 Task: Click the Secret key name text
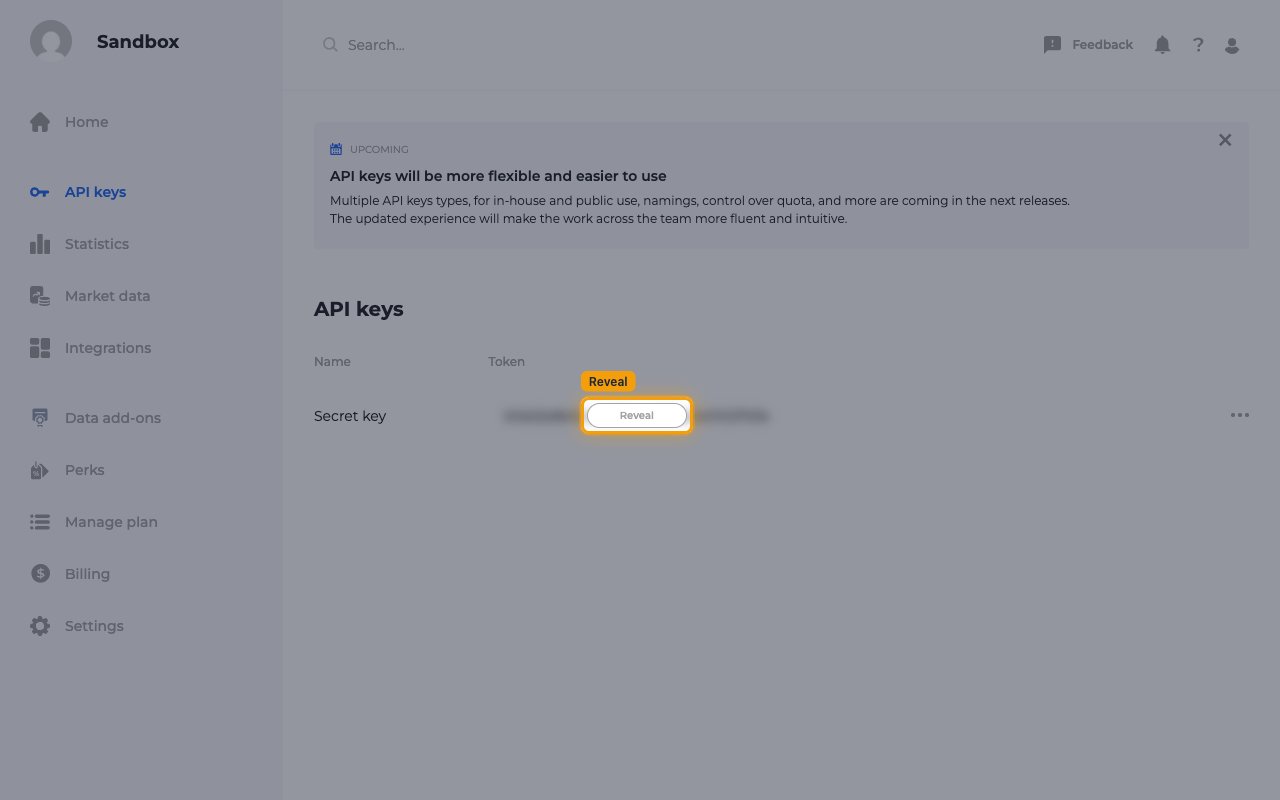pos(350,416)
